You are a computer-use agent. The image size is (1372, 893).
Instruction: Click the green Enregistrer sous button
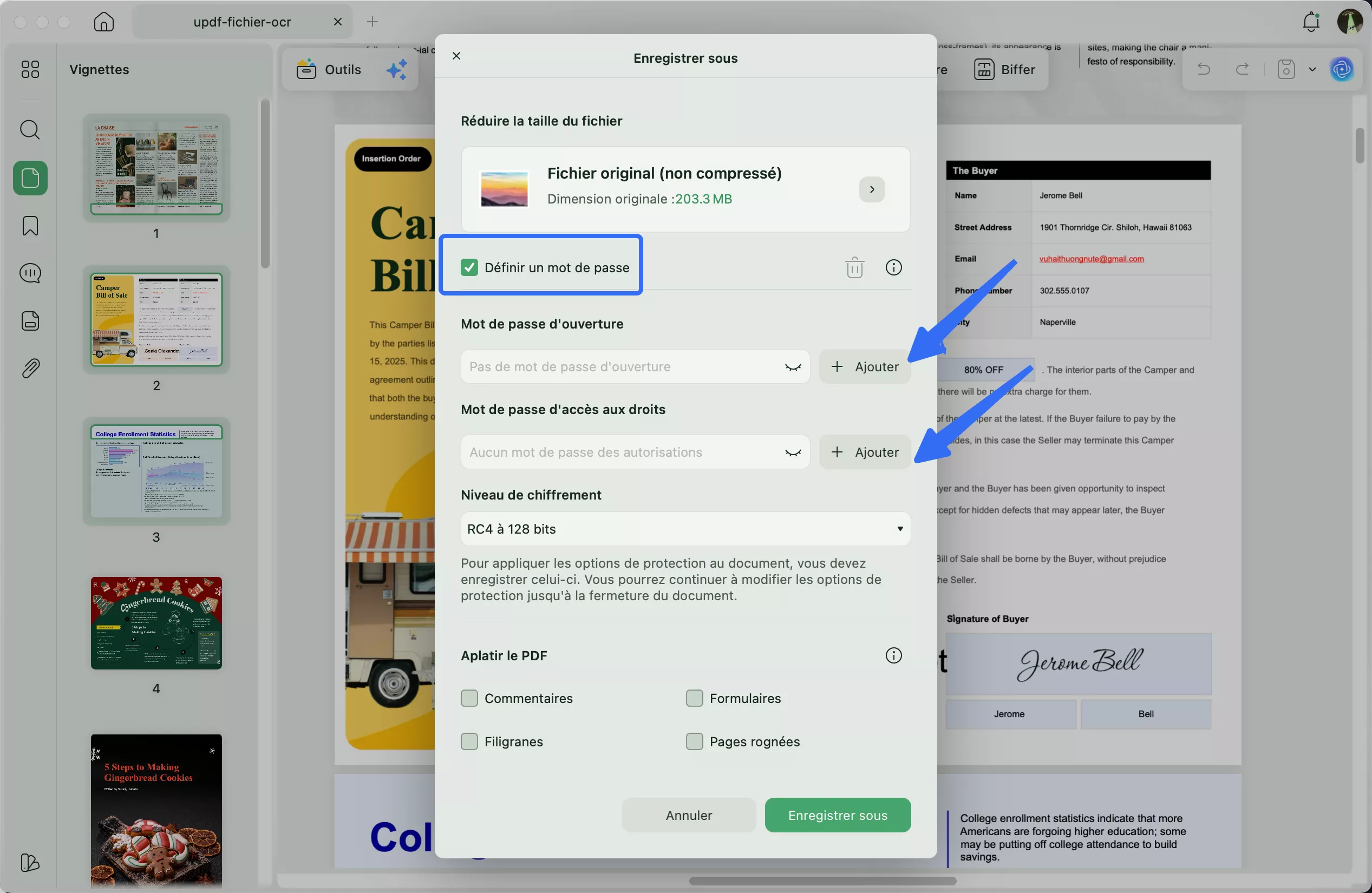coord(837,815)
